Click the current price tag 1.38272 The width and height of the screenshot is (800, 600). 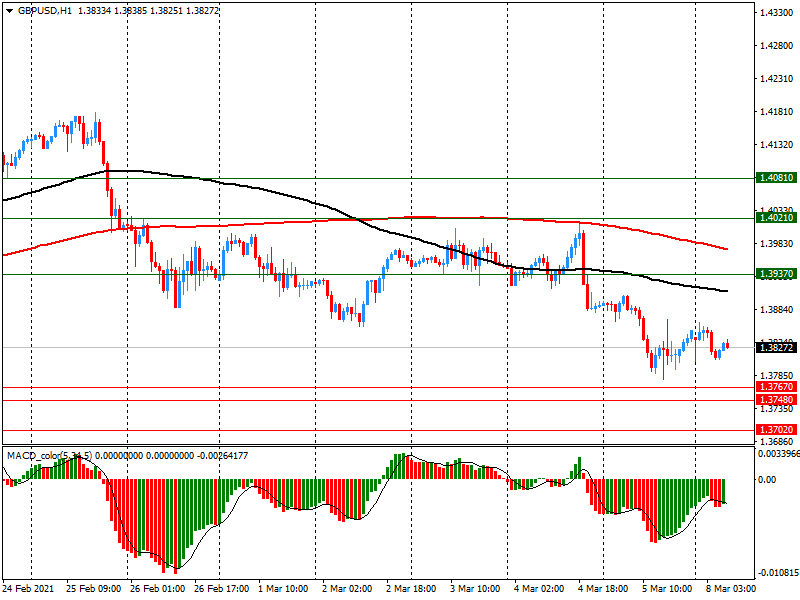[x=776, y=347]
